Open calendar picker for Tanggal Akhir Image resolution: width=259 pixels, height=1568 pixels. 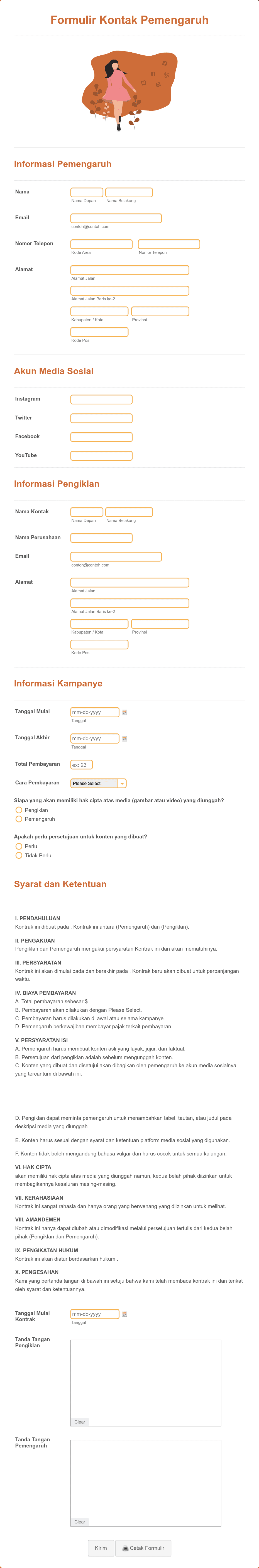[x=124, y=738]
